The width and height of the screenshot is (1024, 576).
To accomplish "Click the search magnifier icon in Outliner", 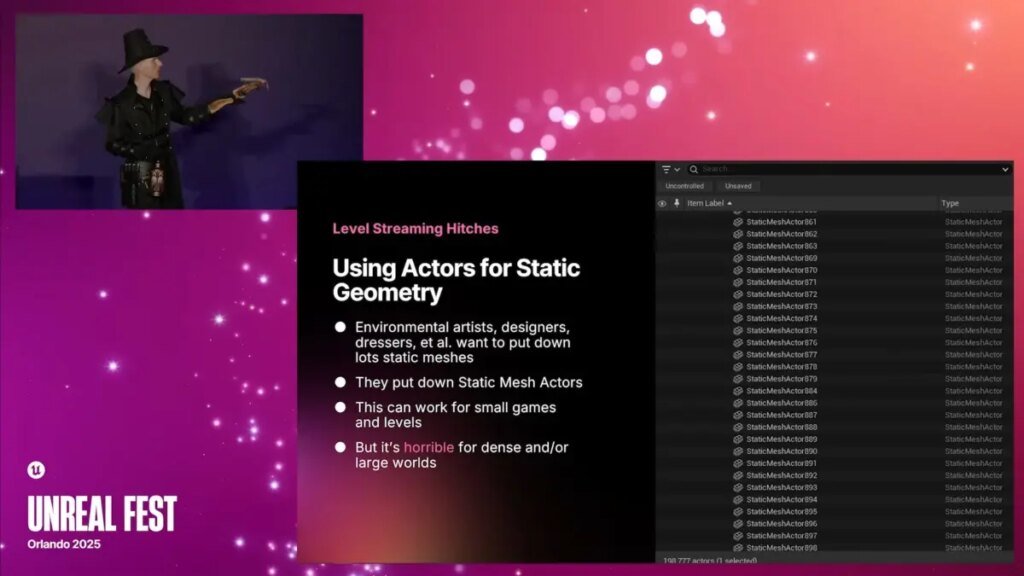I will (693, 170).
